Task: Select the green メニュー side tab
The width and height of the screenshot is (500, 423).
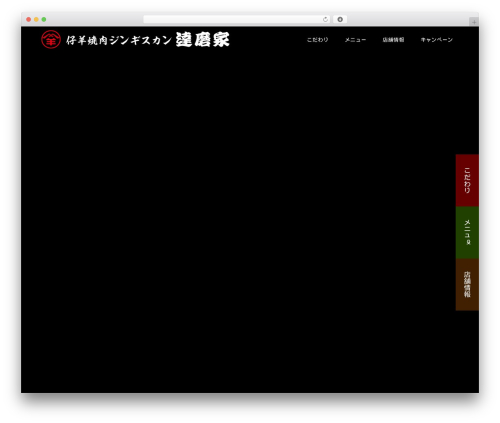Action: (x=467, y=233)
